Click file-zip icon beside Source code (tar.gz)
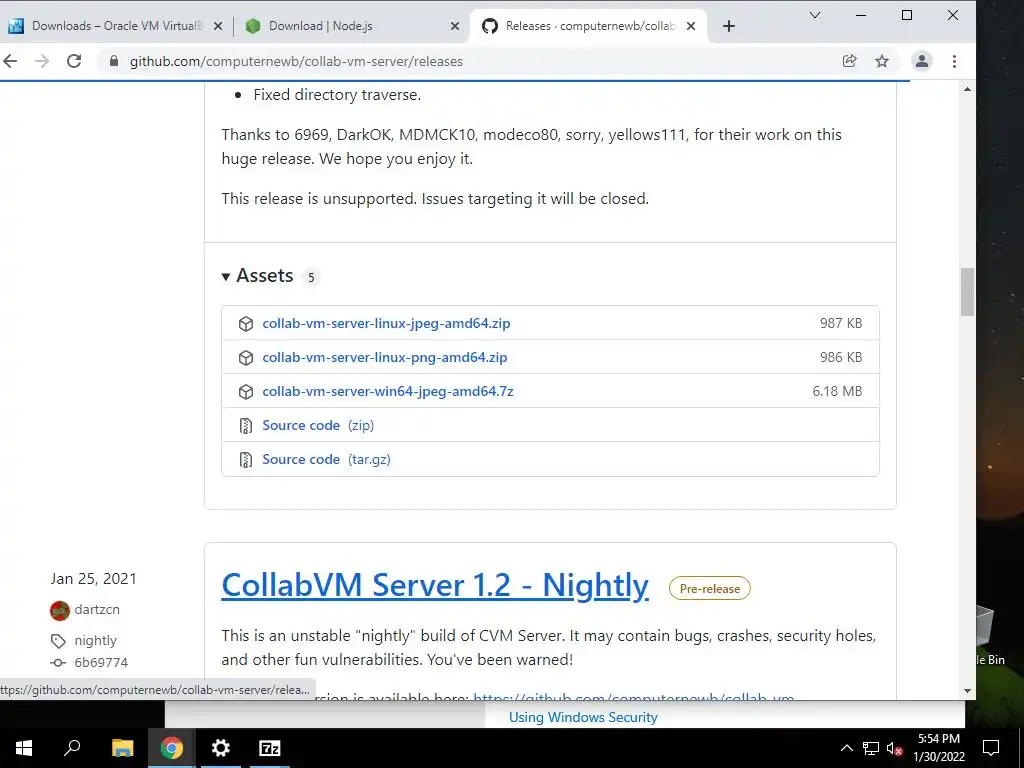Viewport: 1024px width, 768px height. (246, 460)
